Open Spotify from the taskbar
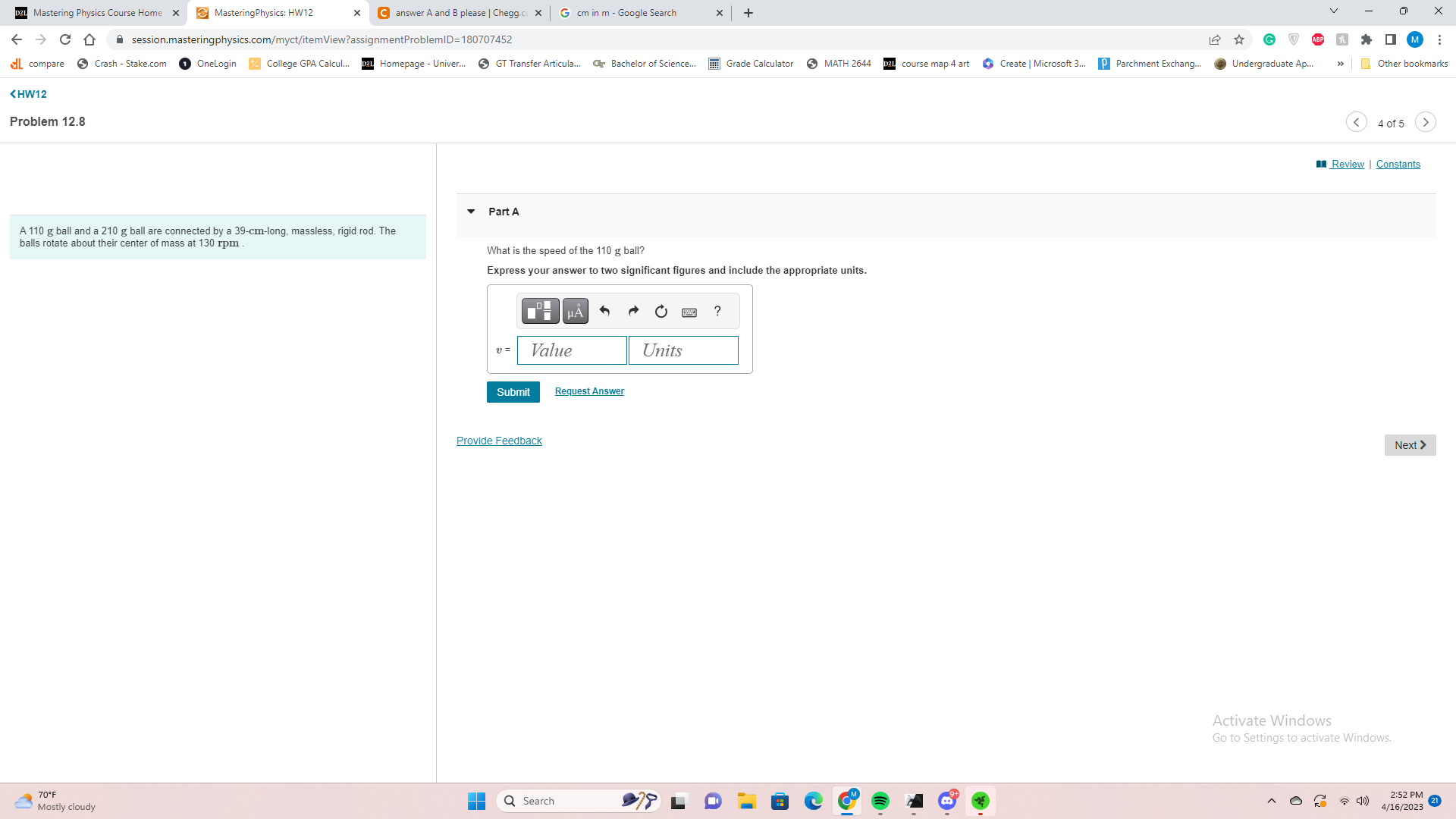1456x819 pixels. (x=880, y=801)
